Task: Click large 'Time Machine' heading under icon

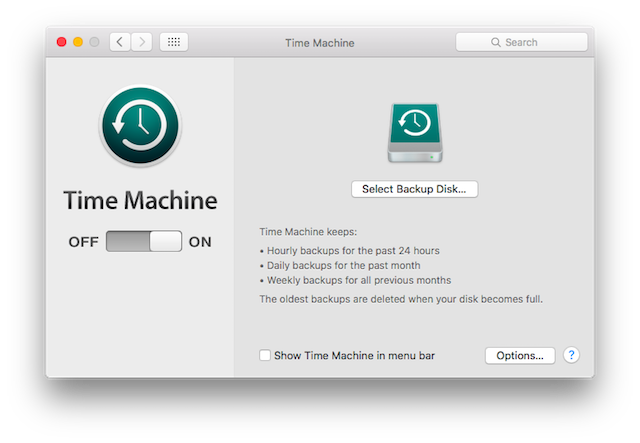Action: pos(140,200)
